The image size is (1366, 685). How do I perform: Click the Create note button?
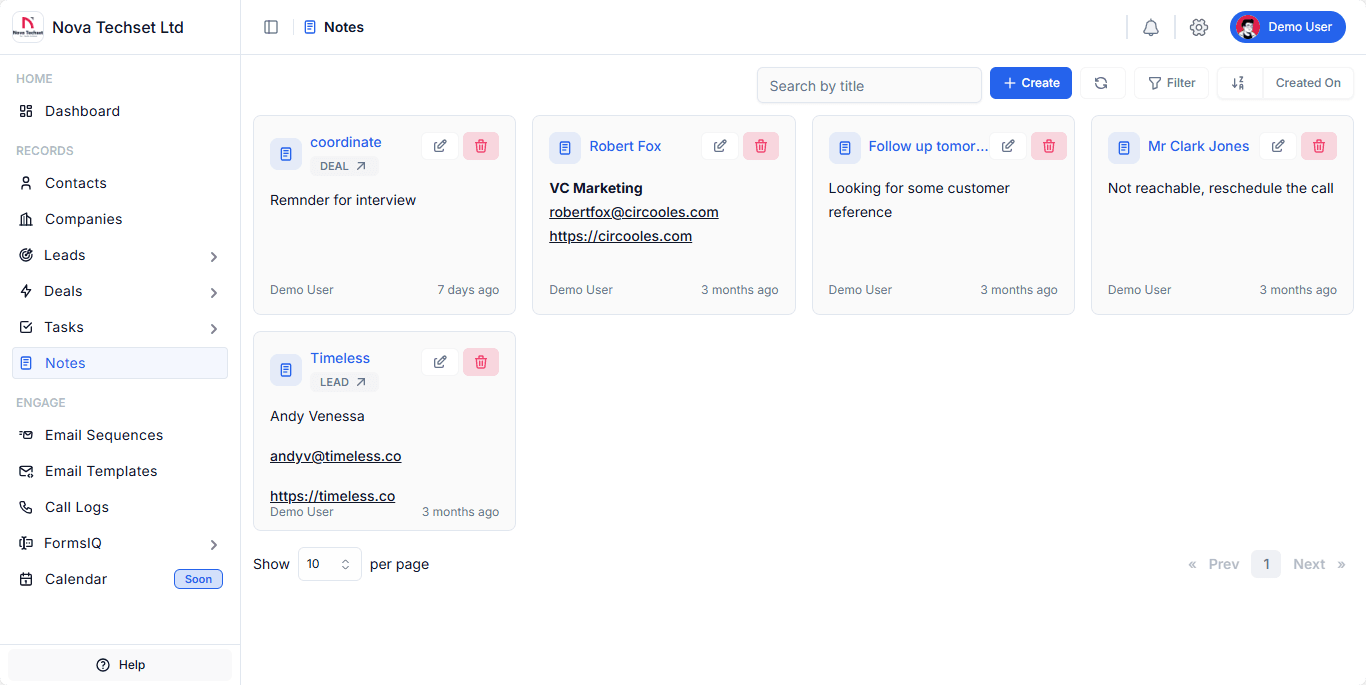coord(1030,83)
